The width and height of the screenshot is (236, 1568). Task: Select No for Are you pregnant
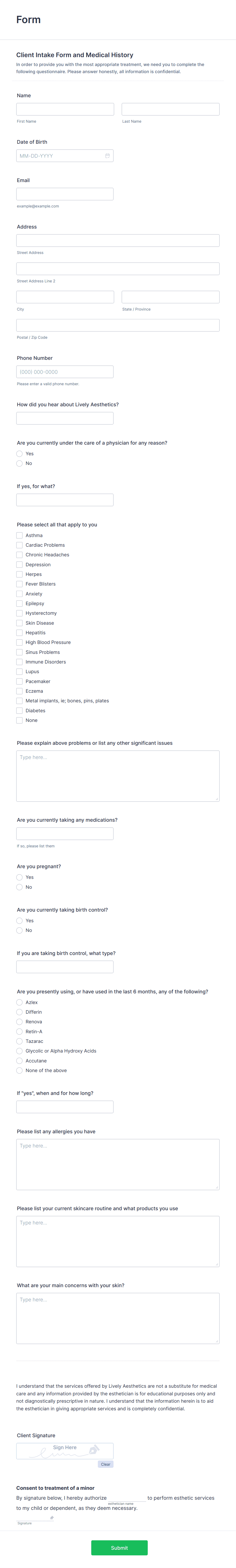[x=20, y=887]
